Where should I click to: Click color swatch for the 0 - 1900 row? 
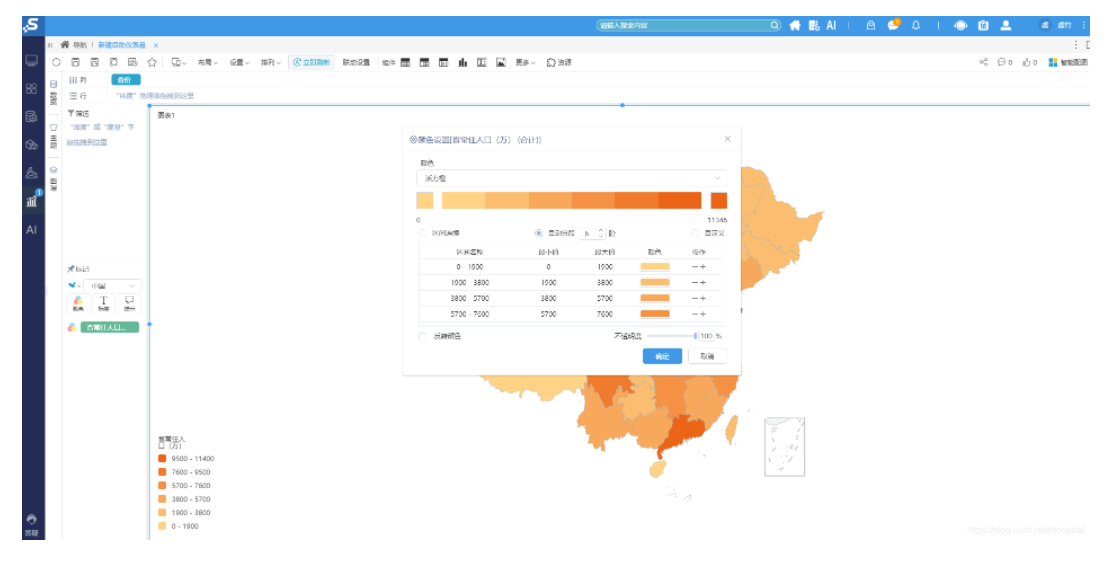(x=655, y=267)
